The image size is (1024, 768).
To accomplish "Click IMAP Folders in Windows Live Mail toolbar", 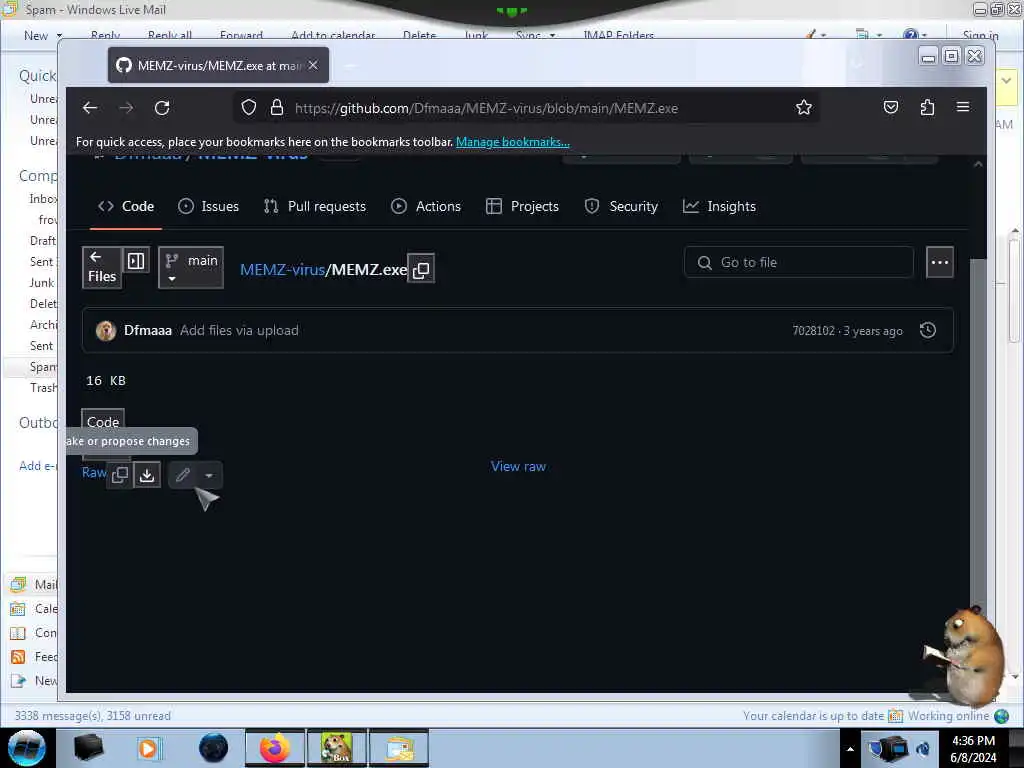I will point(618,35).
